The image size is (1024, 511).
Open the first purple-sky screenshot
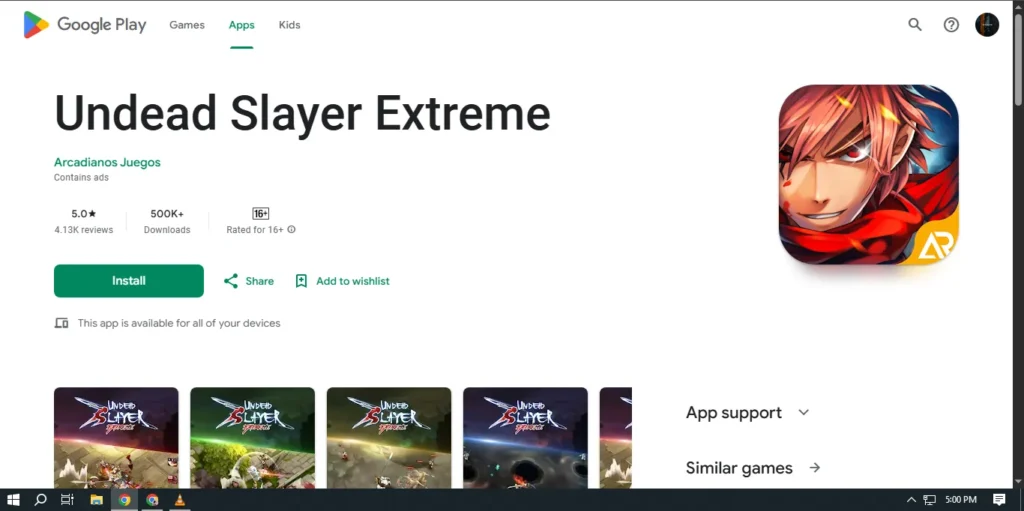[x=116, y=438]
